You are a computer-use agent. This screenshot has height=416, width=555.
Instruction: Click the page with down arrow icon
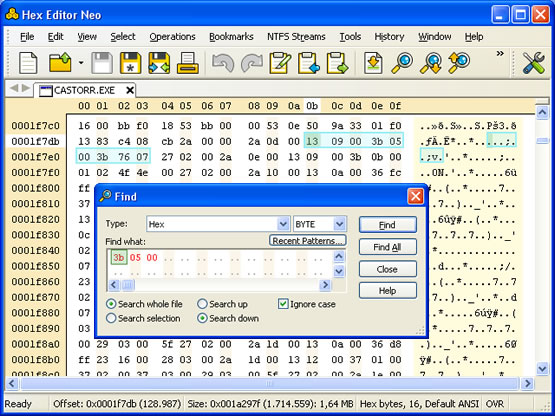pos(373,63)
